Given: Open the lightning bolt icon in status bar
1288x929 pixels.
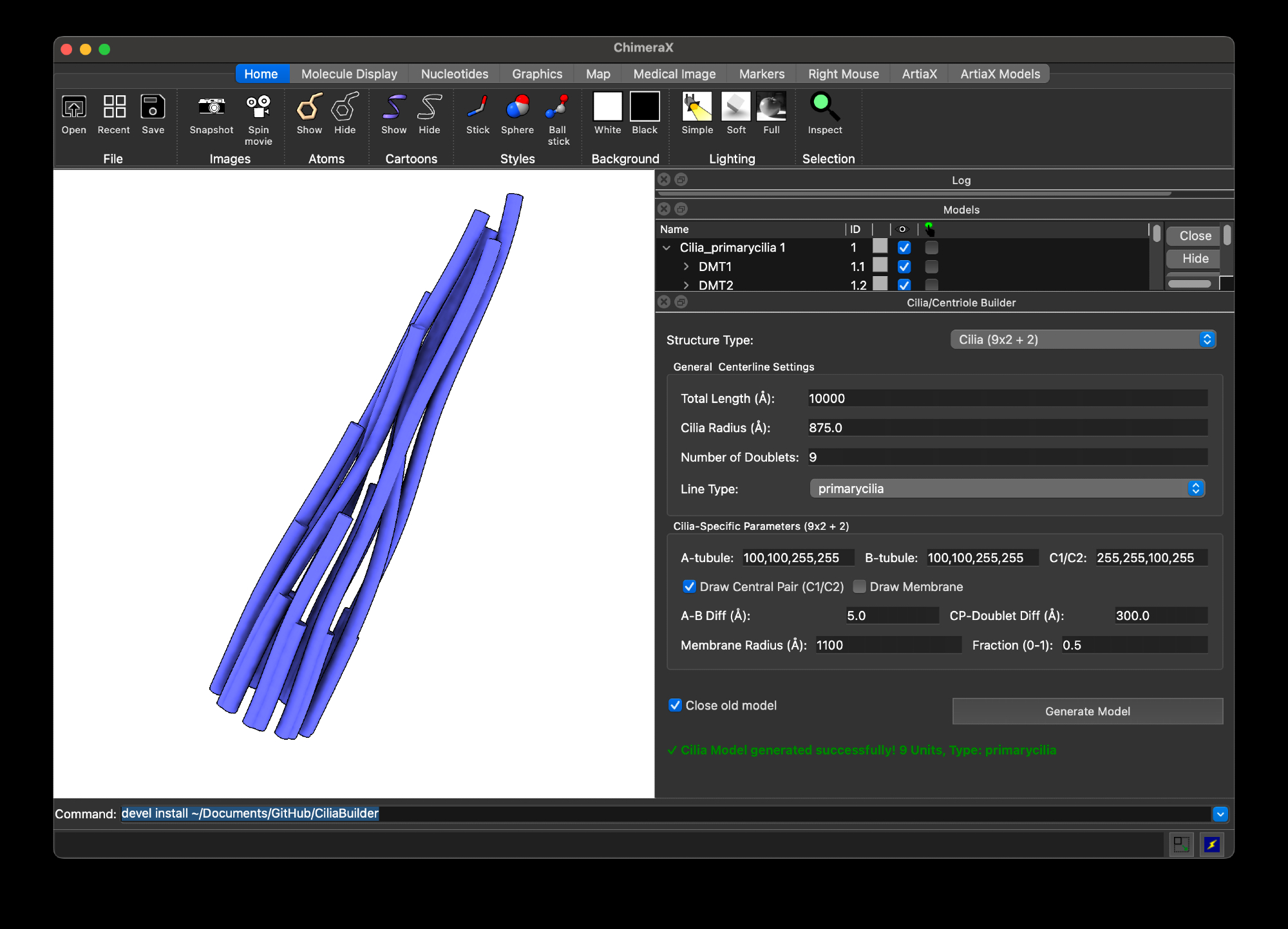Looking at the screenshot, I should [x=1211, y=844].
